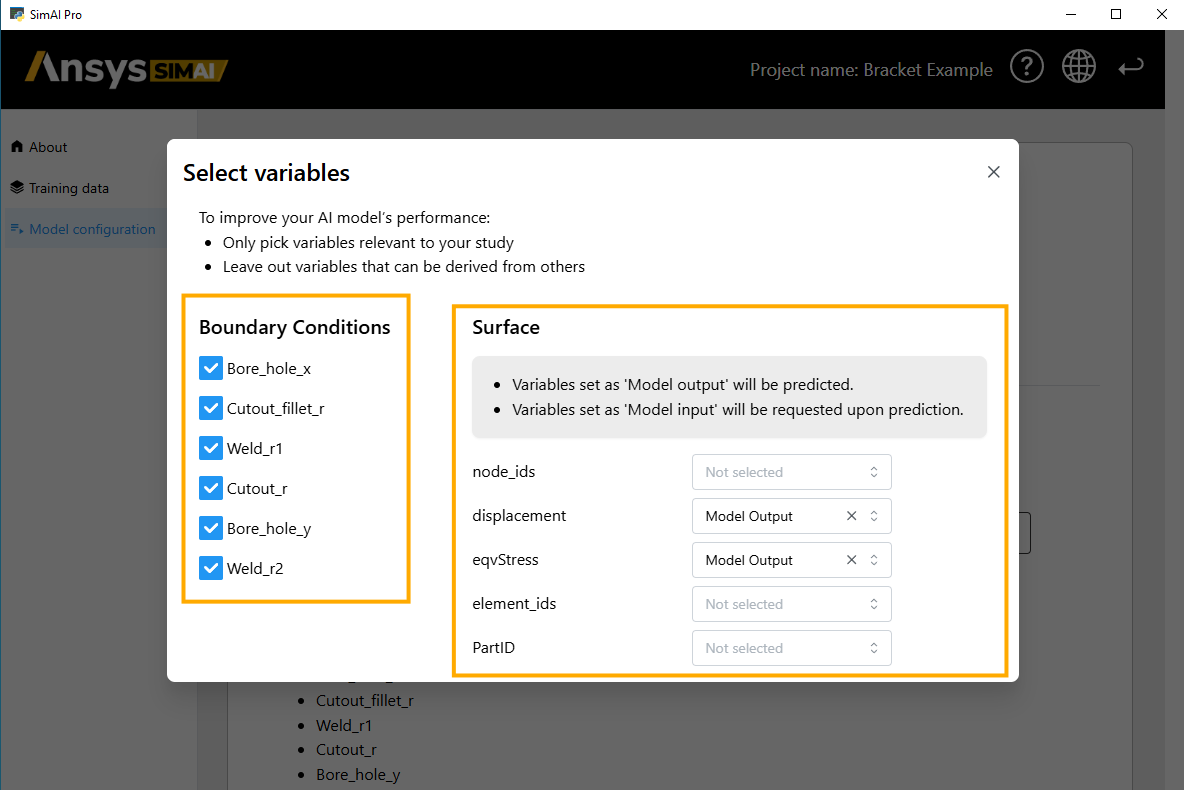Disable the Weld_r2 boundary condition
Viewport: 1184px width, 790px height.
(210, 568)
